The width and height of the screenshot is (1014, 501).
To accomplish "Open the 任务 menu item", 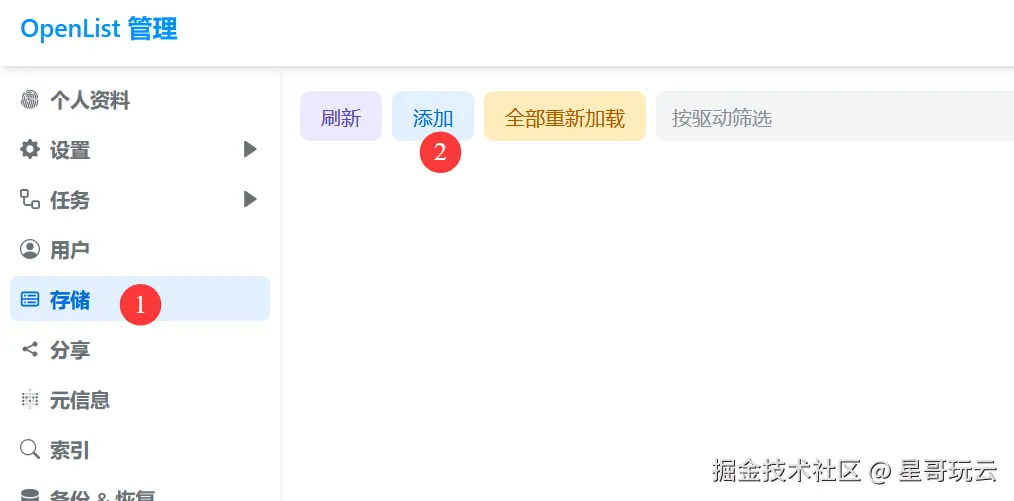I will pos(140,200).
